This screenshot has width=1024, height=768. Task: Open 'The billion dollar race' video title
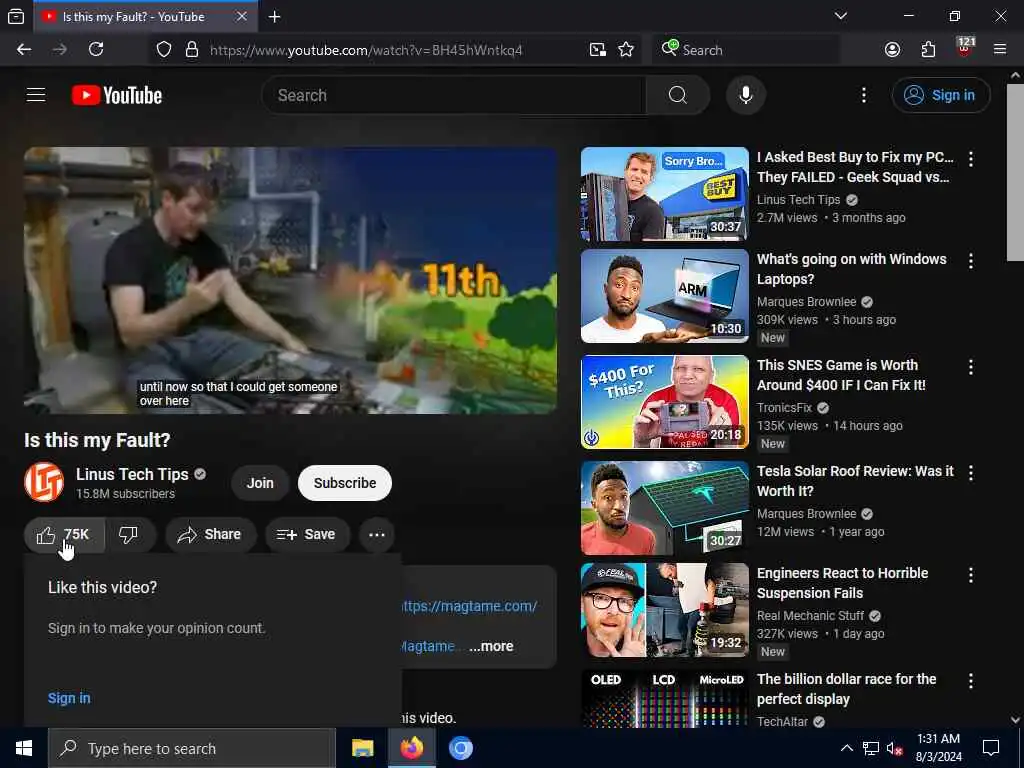[x=846, y=689]
